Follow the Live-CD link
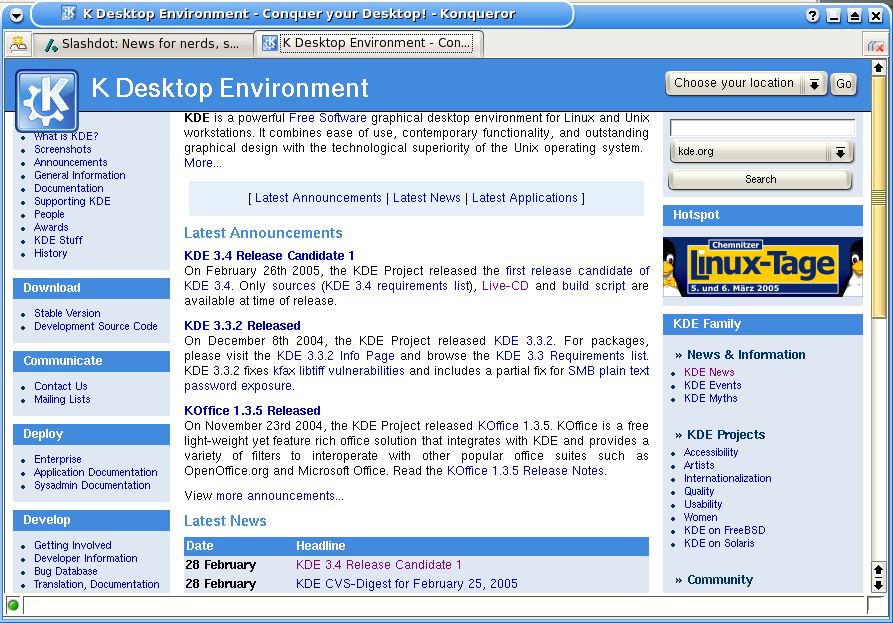893x623 pixels. tap(505, 286)
